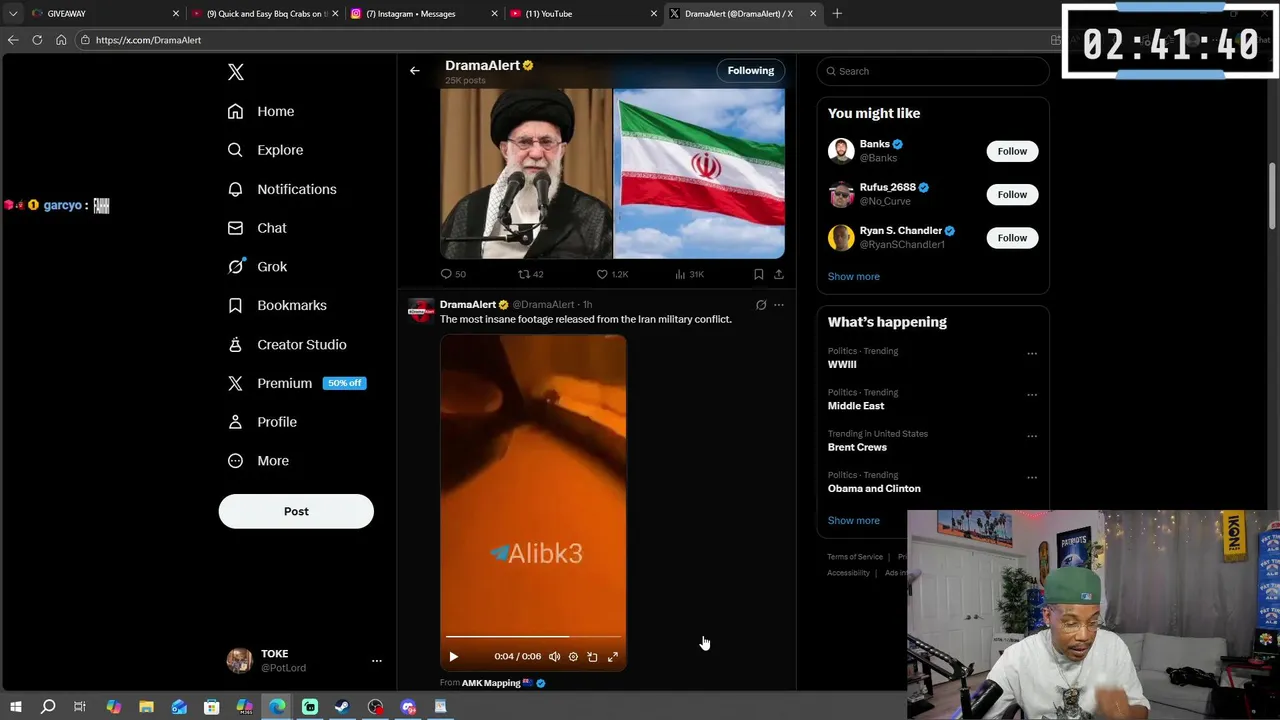Go back using the profile header arrow
Image resolution: width=1280 pixels, height=720 pixels.
pyautogui.click(x=415, y=71)
